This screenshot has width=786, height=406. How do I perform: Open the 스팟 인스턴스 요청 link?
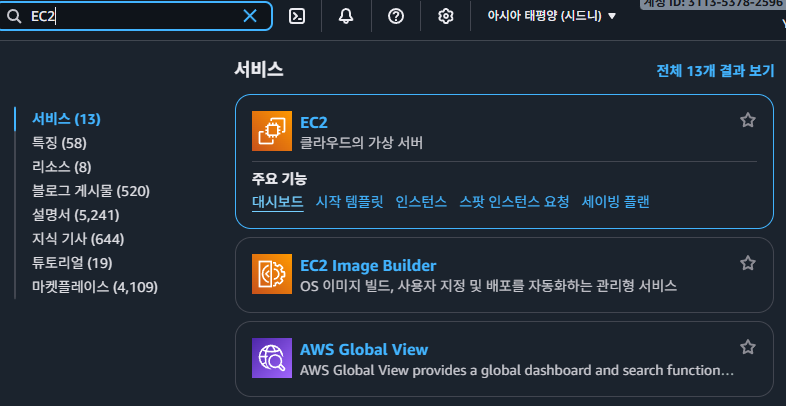click(x=514, y=202)
